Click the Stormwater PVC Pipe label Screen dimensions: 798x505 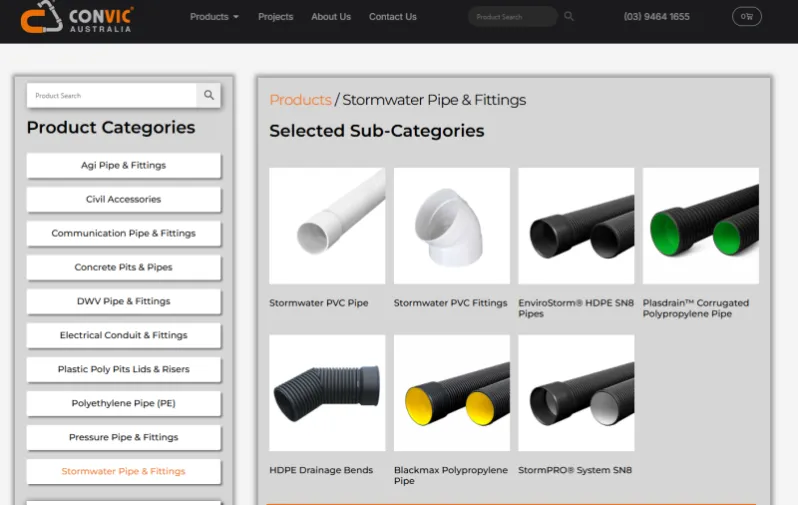[319, 303]
